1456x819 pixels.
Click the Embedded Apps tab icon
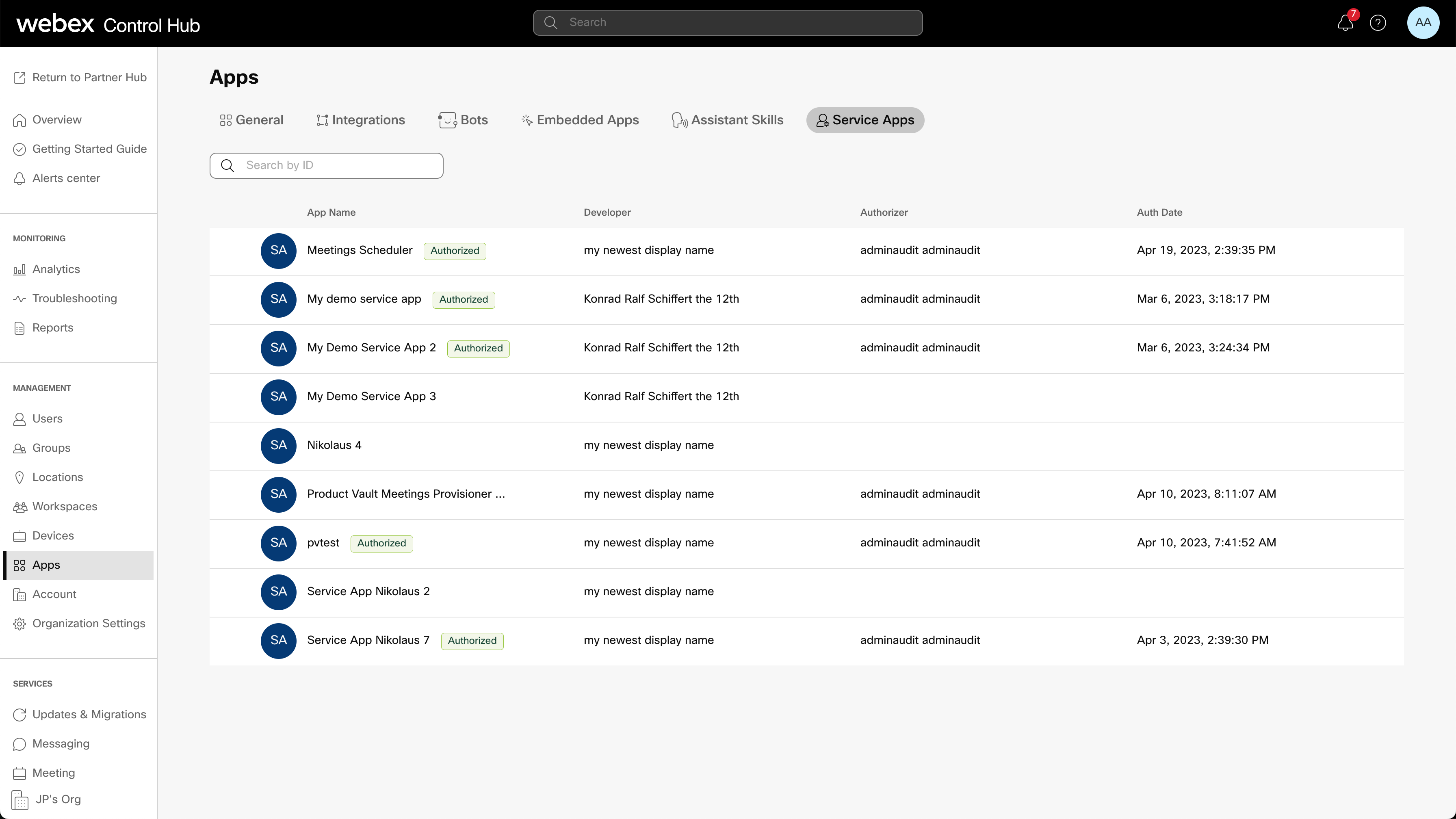pos(526,120)
